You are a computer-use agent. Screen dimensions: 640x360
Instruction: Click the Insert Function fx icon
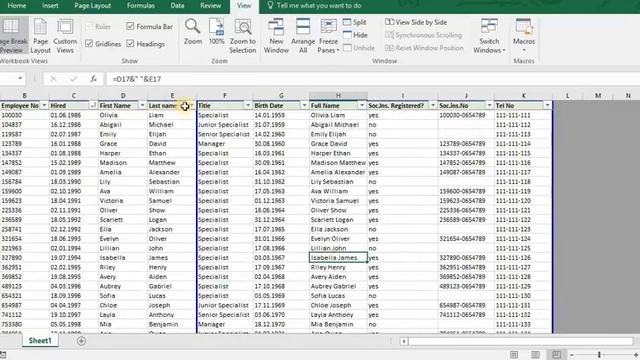click(x=93, y=79)
